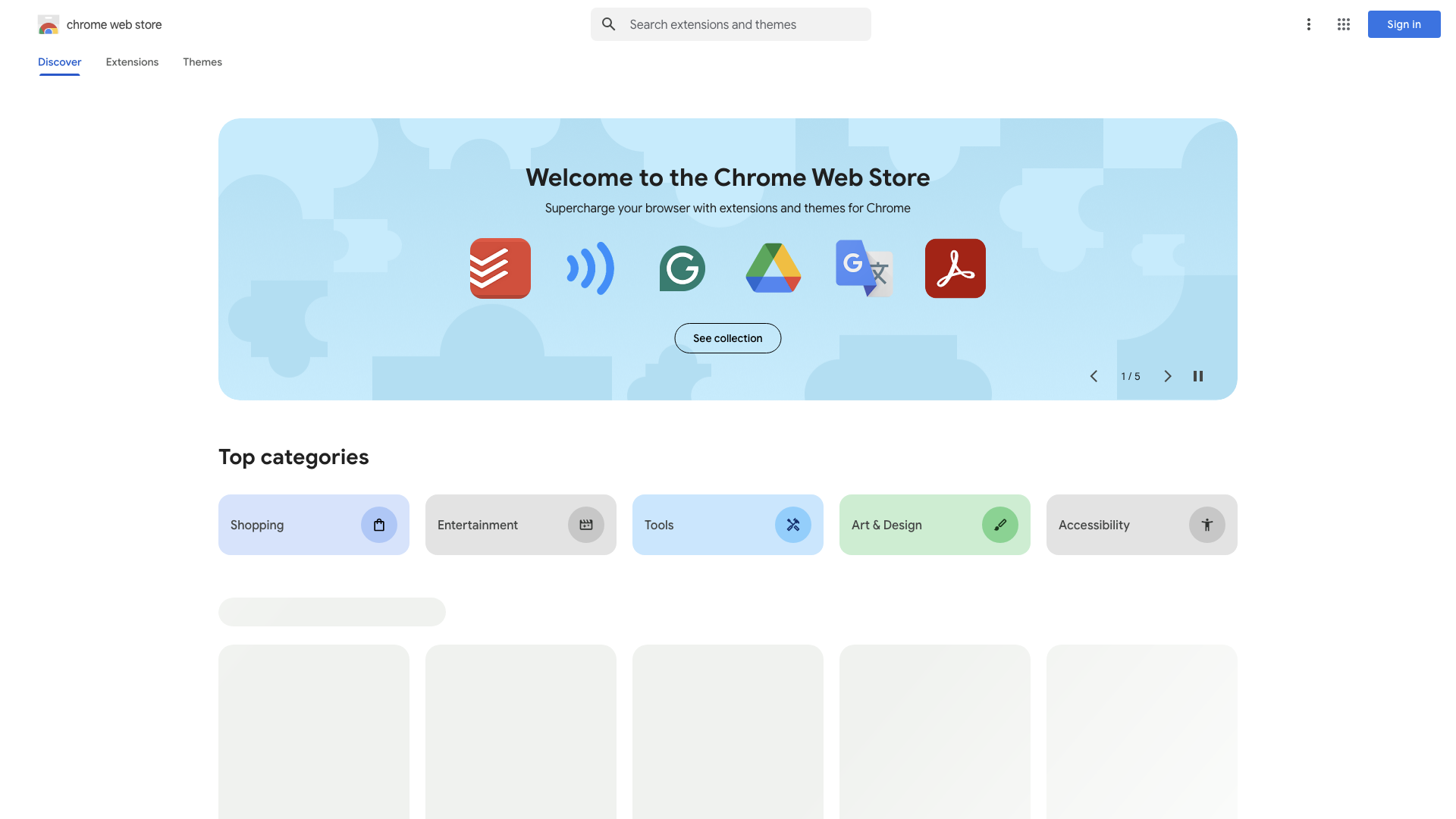
Task: Click the Art & Design category icon
Action: (1000, 524)
